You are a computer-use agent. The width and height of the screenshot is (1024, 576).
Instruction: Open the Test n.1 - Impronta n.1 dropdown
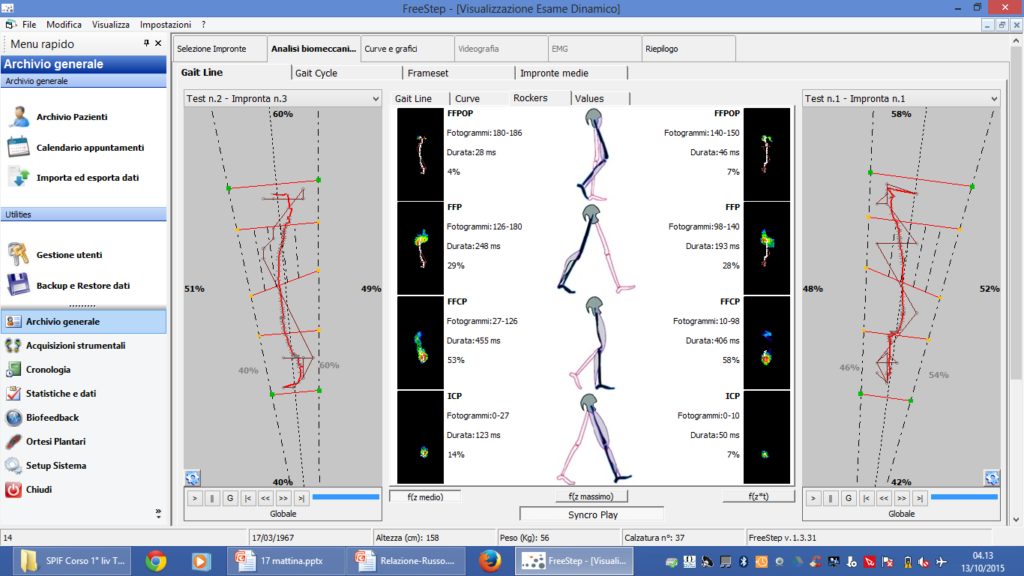click(x=901, y=99)
